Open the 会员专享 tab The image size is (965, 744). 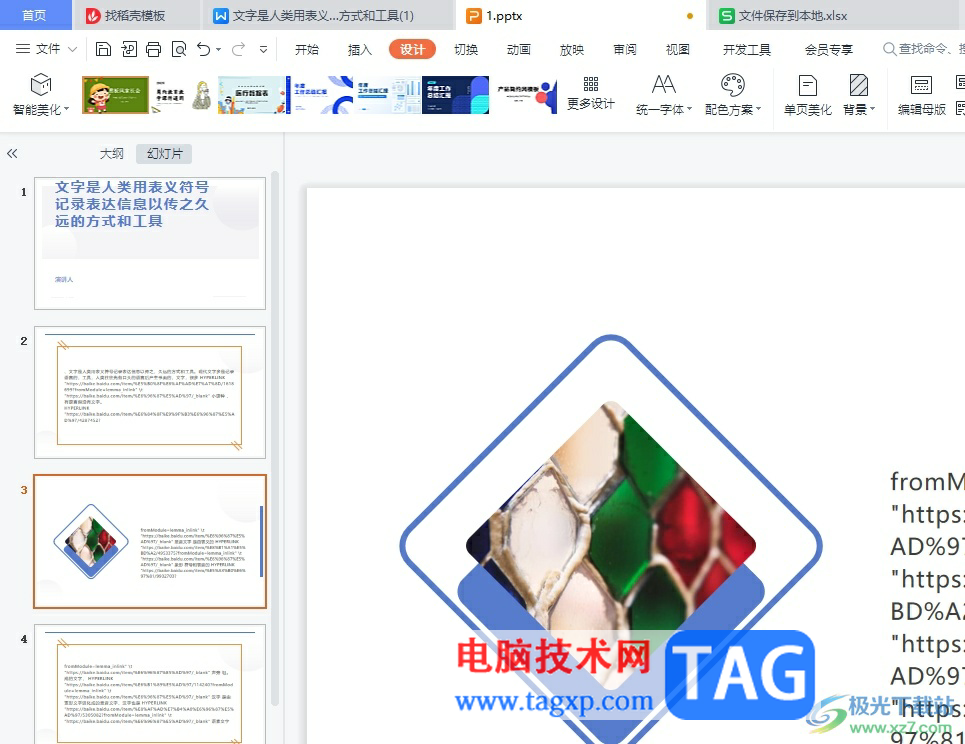[x=828, y=50]
